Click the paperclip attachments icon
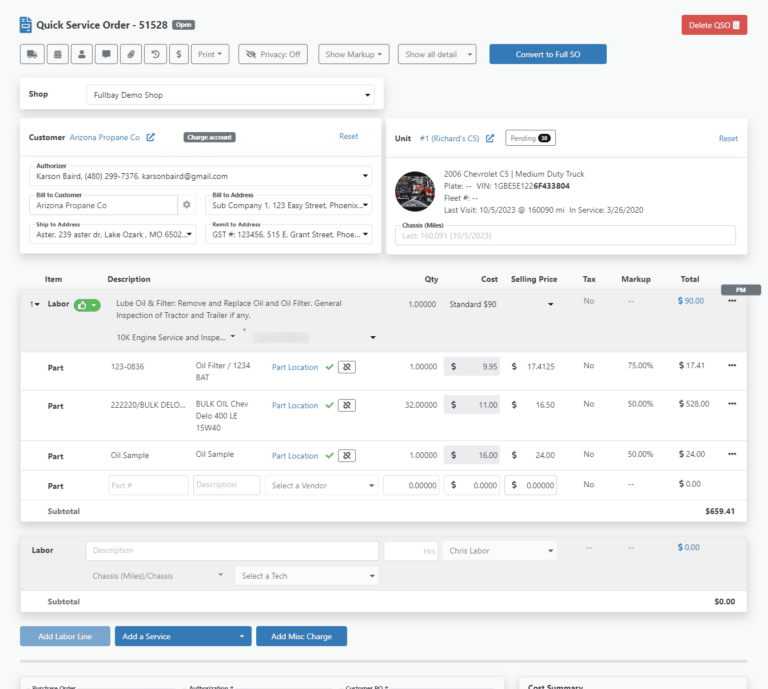768x689 pixels. coord(130,54)
